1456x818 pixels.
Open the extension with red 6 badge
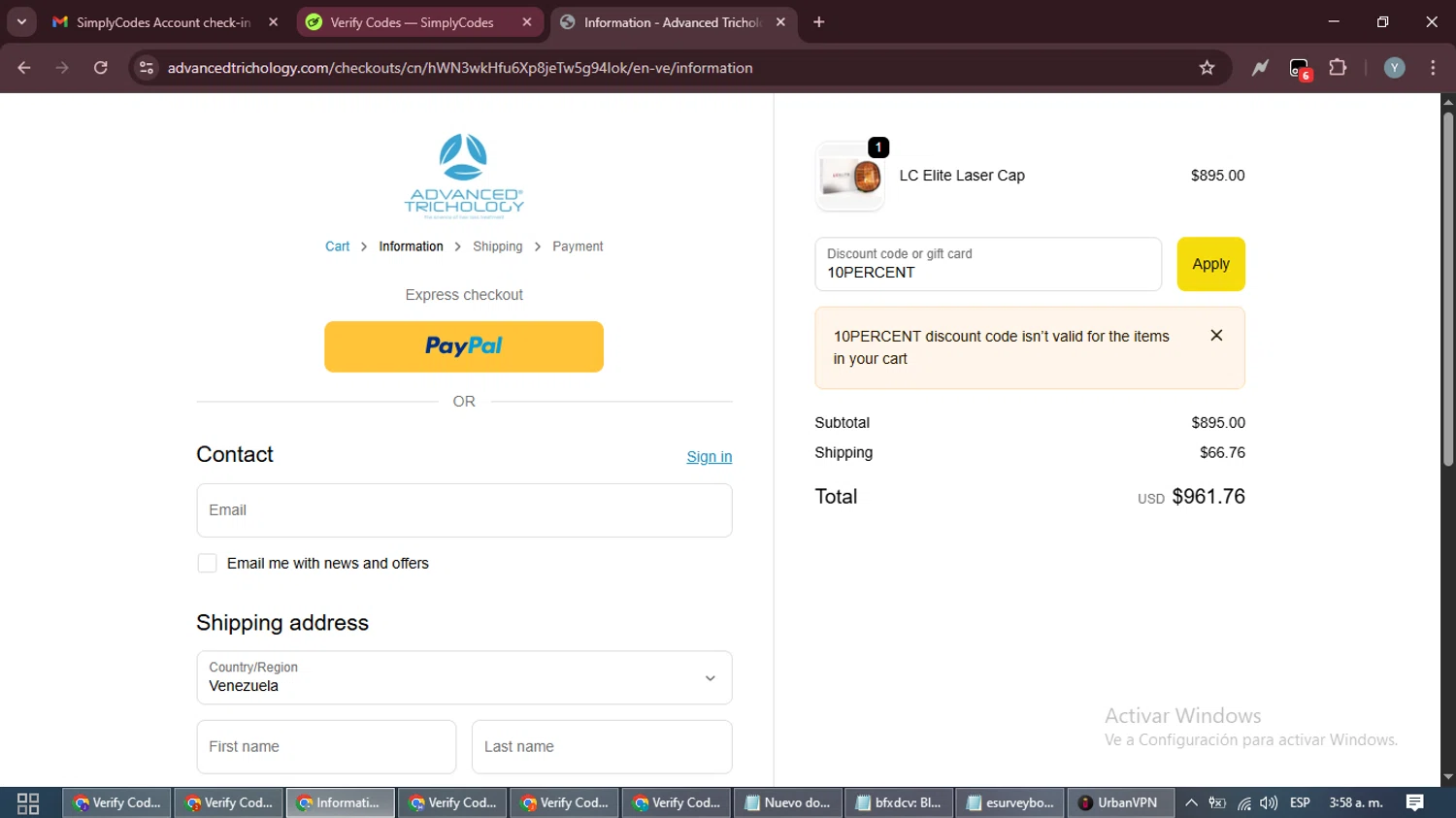point(1300,69)
